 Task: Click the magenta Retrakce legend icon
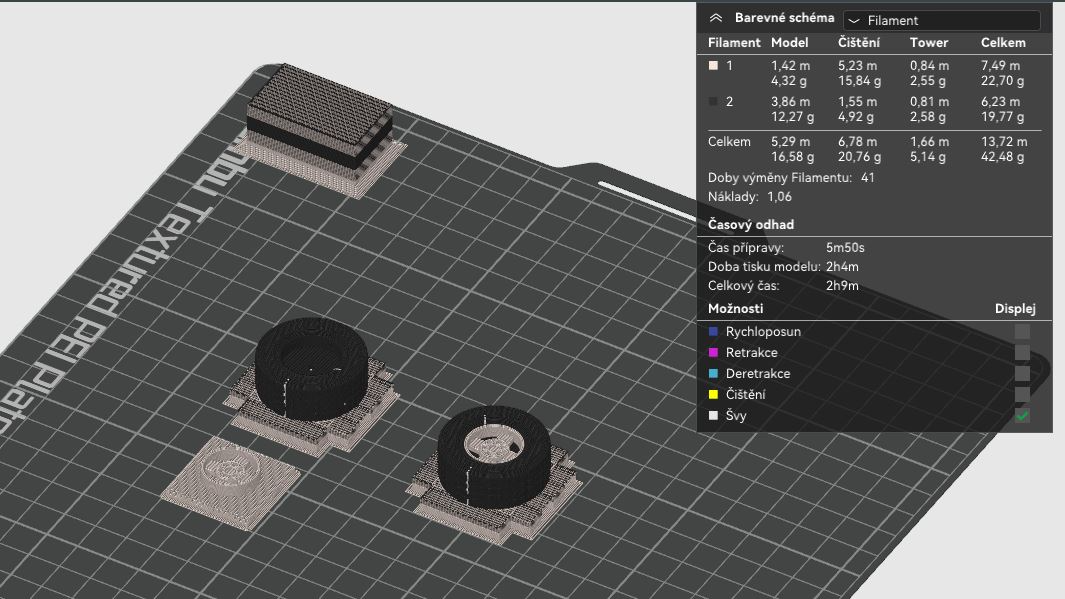(713, 352)
